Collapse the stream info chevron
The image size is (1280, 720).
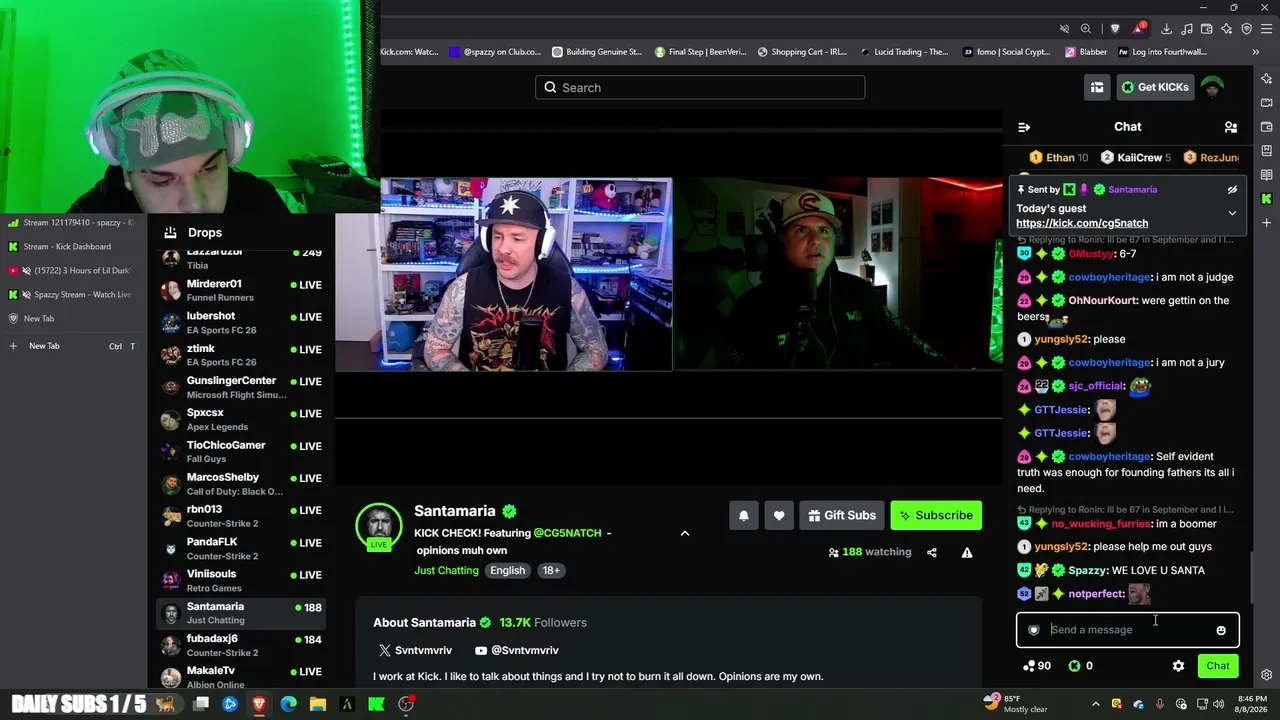(x=685, y=533)
